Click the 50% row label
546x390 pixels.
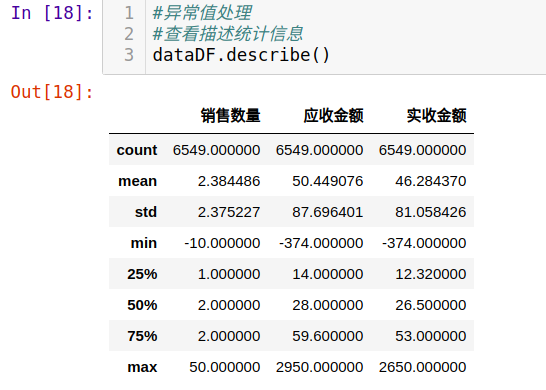[x=142, y=305]
